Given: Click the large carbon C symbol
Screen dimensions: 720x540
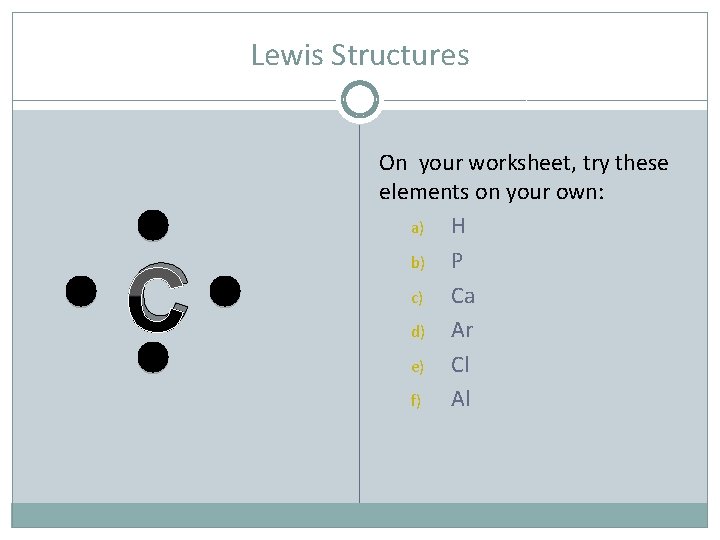Looking at the screenshot, I should pos(158,298).
